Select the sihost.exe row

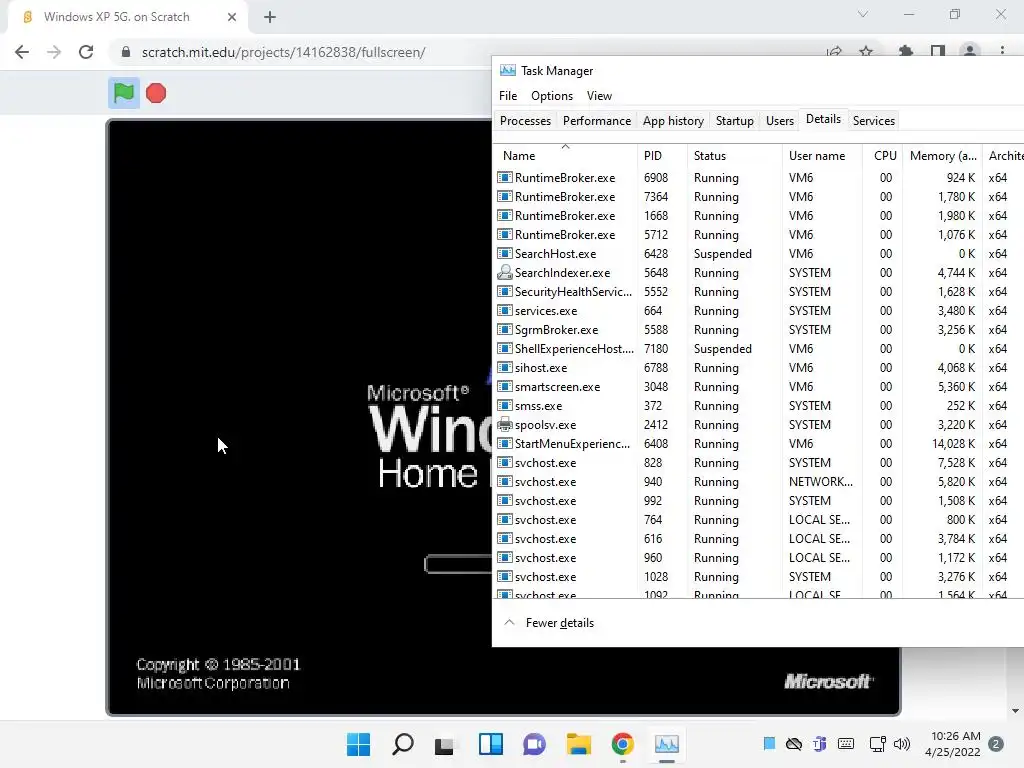pyautogui.click(x=759, y=368)
